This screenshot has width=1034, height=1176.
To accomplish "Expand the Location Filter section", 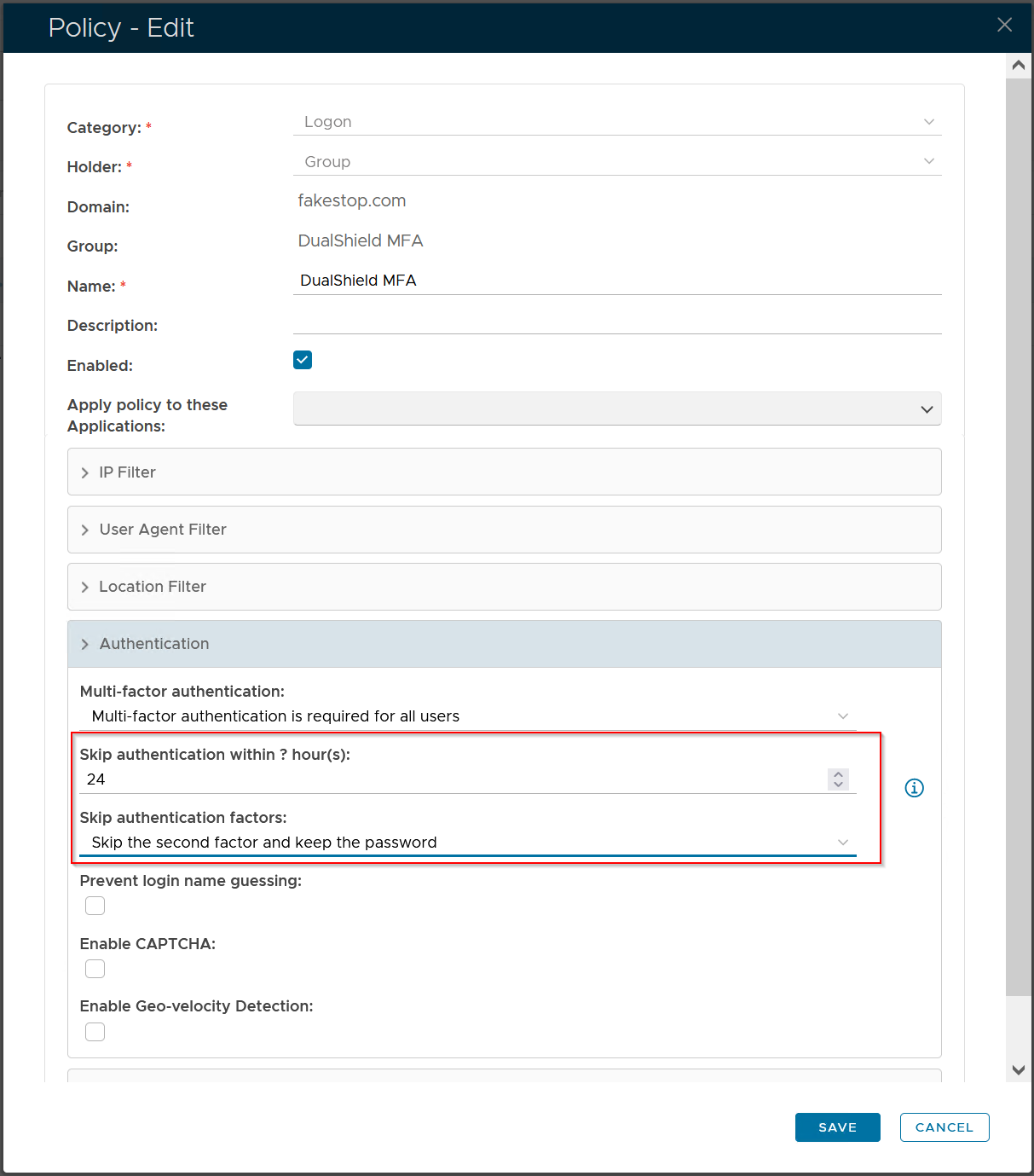I will pos(504,587).
